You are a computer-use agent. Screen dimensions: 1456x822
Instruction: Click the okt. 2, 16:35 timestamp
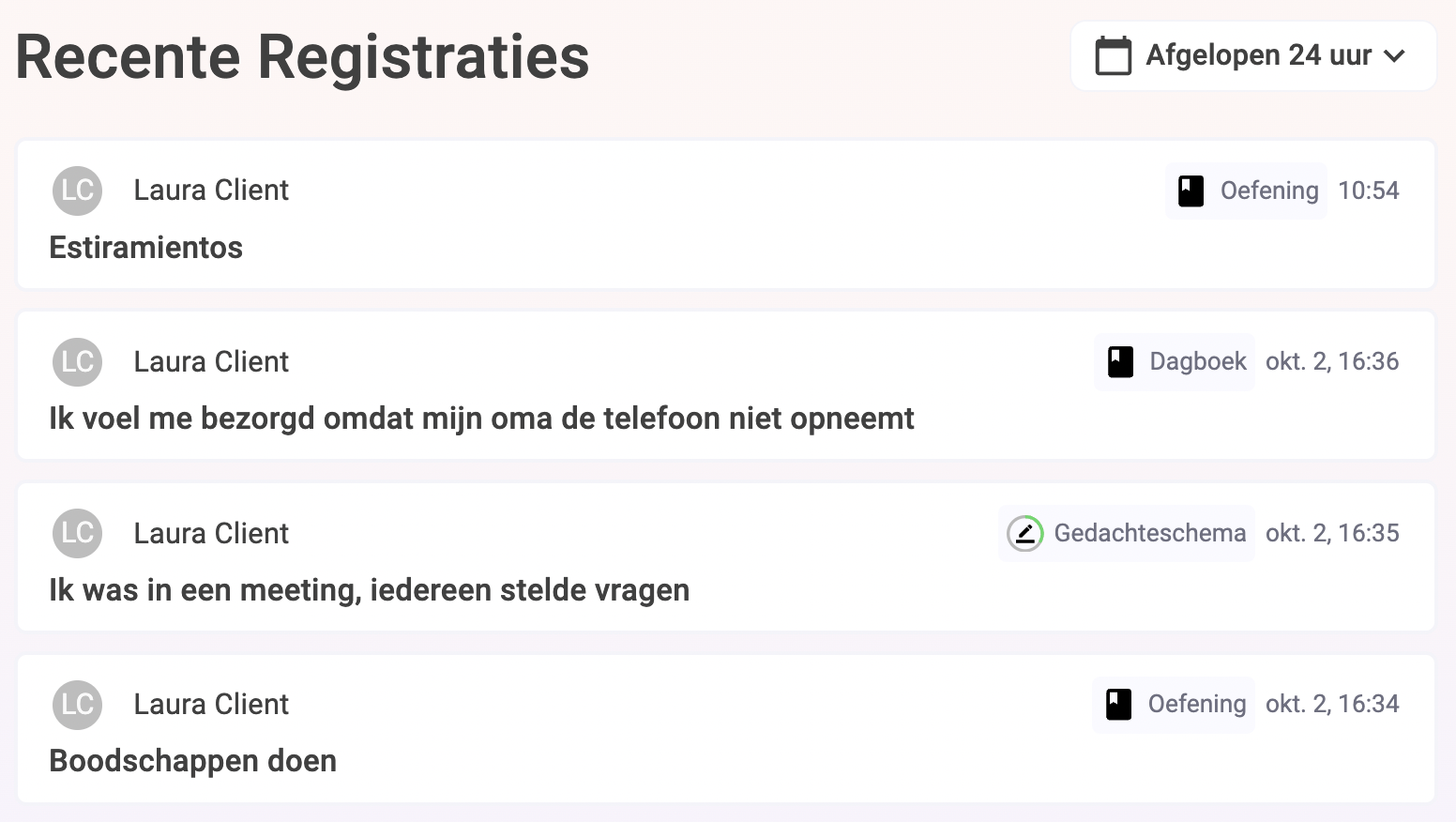point(1332,533)
